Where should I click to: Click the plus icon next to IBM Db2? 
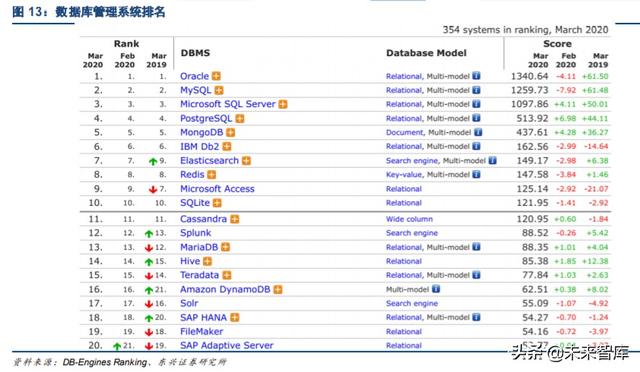pyautogui.click(x=227, y=146)
